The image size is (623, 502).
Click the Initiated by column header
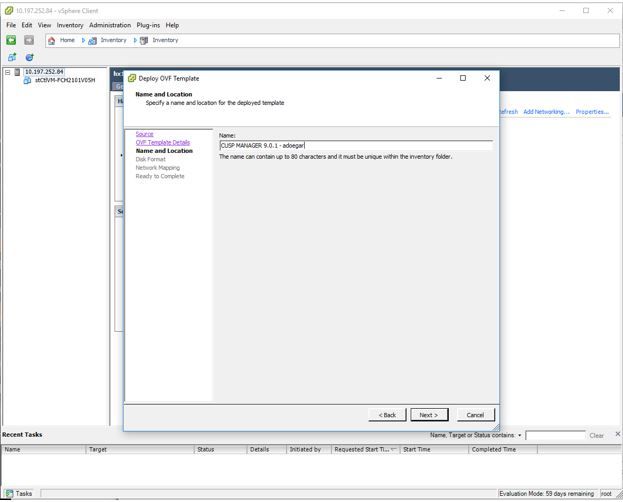coord(309,450)
